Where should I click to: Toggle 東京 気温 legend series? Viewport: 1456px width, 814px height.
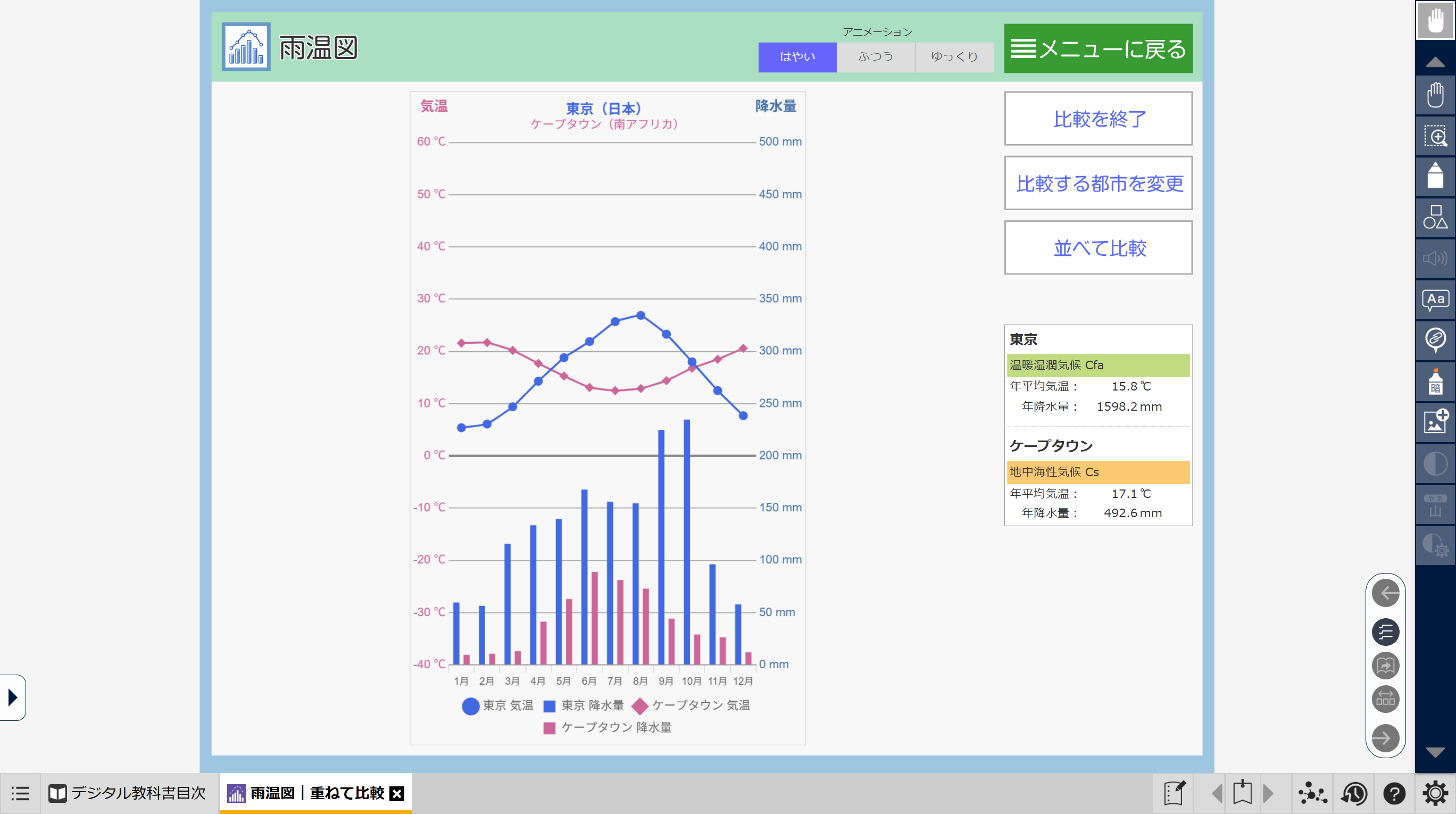pyautogui.click(x=497, y=705)
